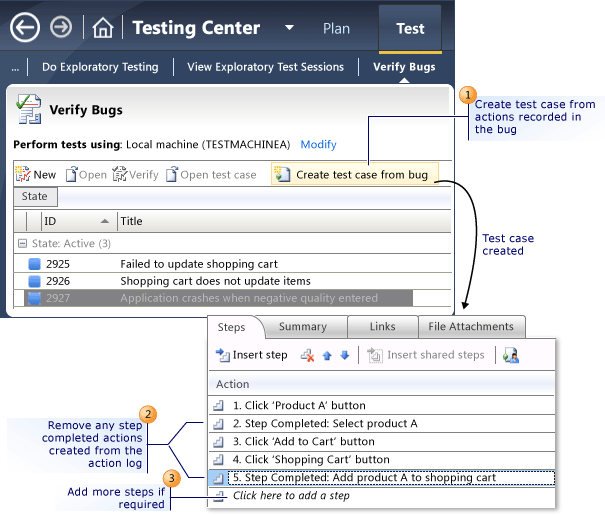This screenshot has width=605, height=516.
Task: Click the Insert step button
Action: tap(252, 355)
